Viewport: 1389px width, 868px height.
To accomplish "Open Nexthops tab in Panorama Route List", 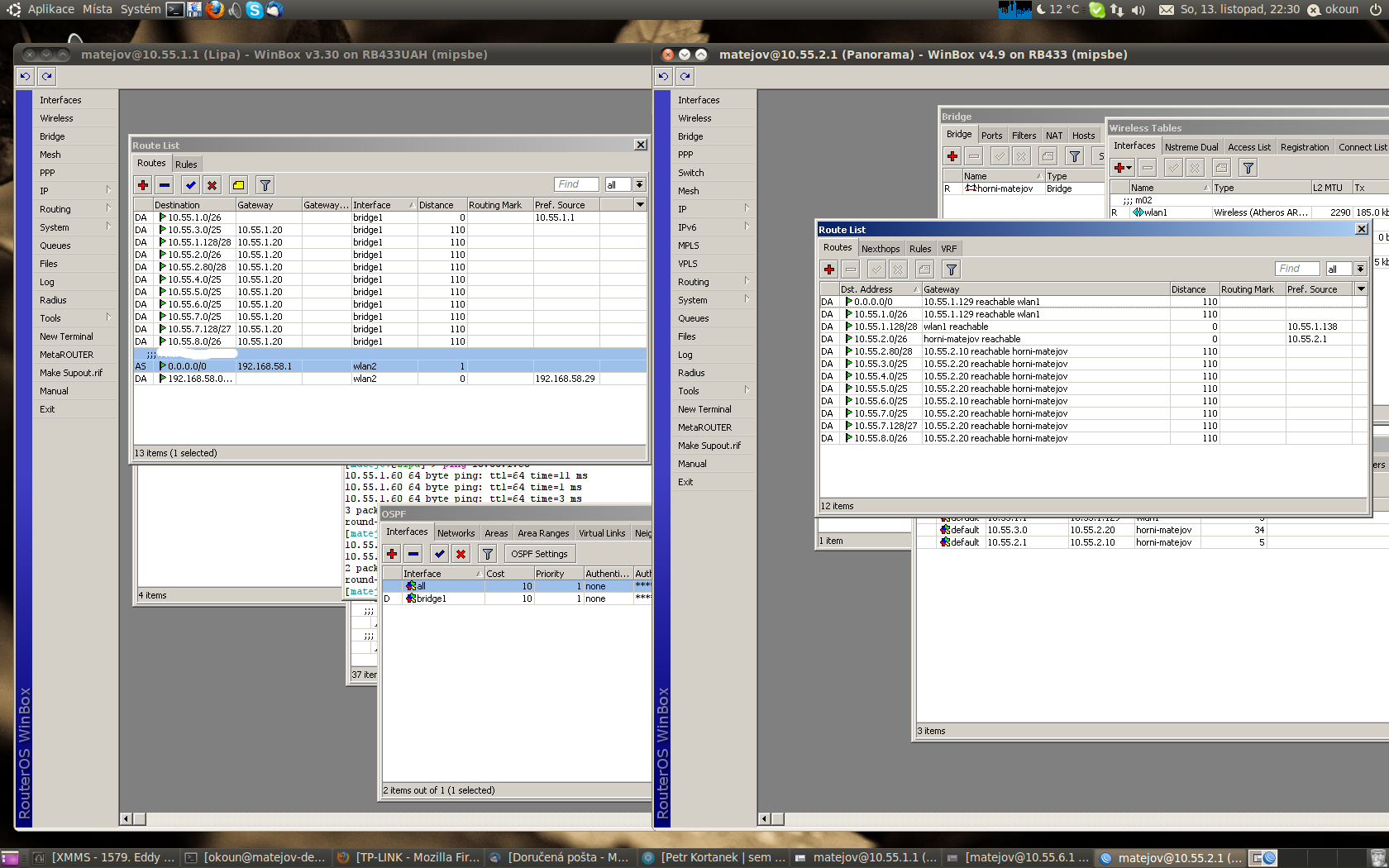I will 881,249.
